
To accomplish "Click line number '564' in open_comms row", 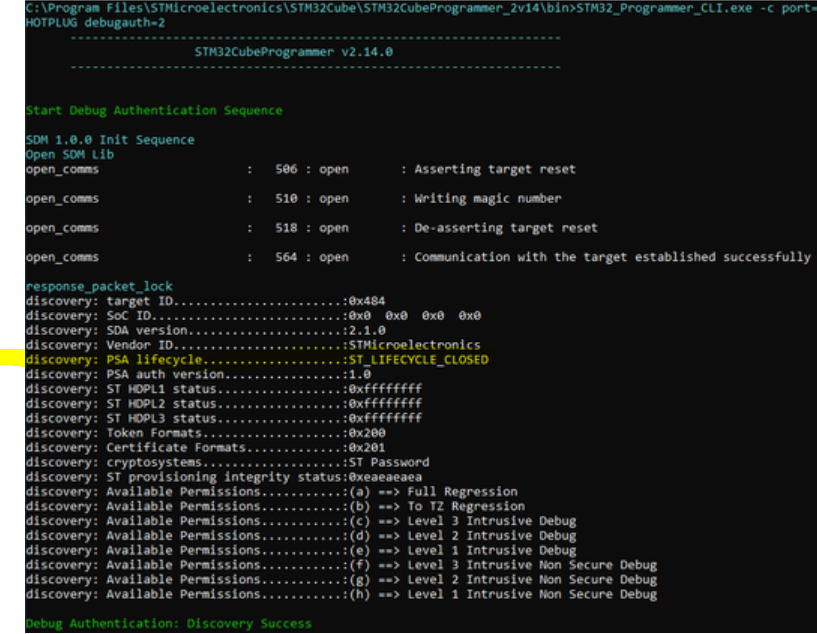I will tap(286, 257).
